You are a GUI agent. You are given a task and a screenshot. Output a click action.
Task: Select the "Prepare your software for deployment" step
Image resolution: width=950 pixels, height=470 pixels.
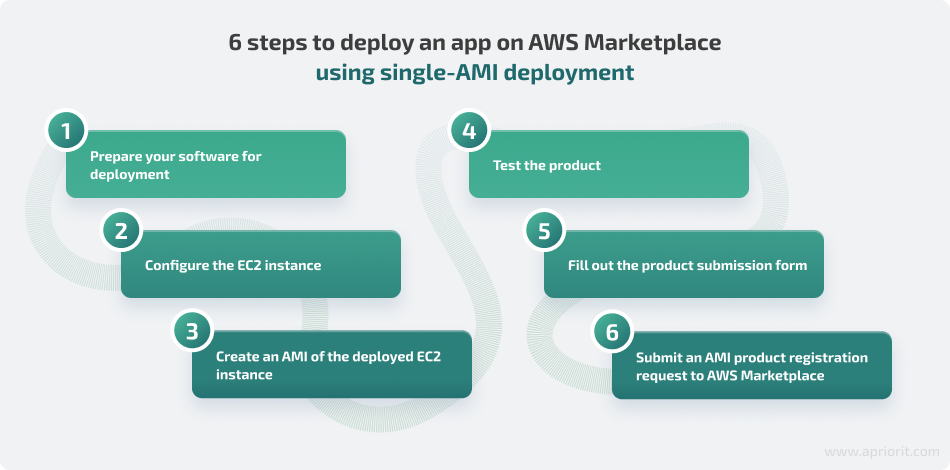coord(206,164)
